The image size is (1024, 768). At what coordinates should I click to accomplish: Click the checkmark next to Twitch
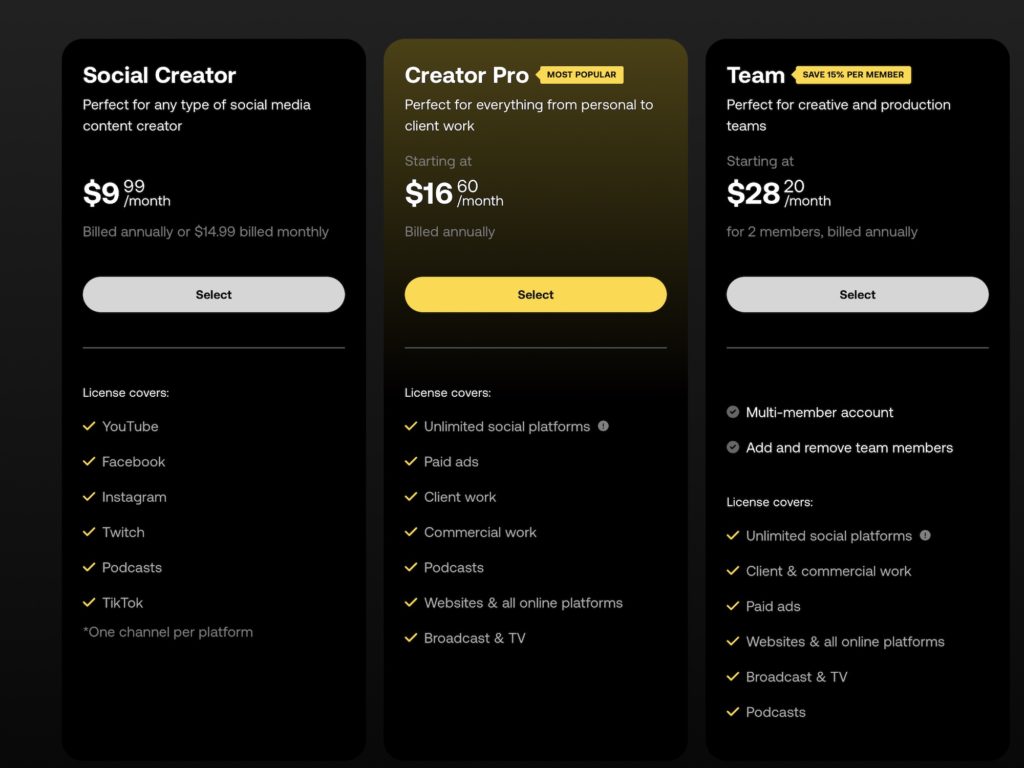coord(89,532)
